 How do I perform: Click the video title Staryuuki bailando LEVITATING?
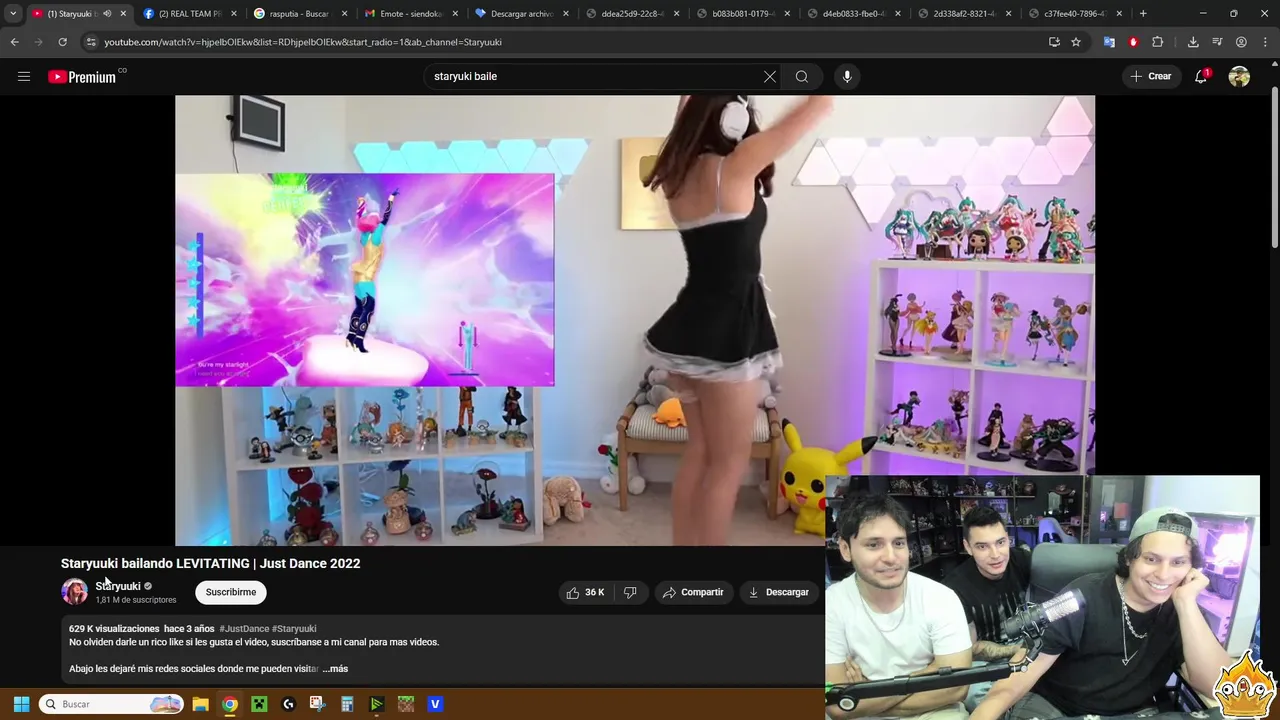[210, 563]
